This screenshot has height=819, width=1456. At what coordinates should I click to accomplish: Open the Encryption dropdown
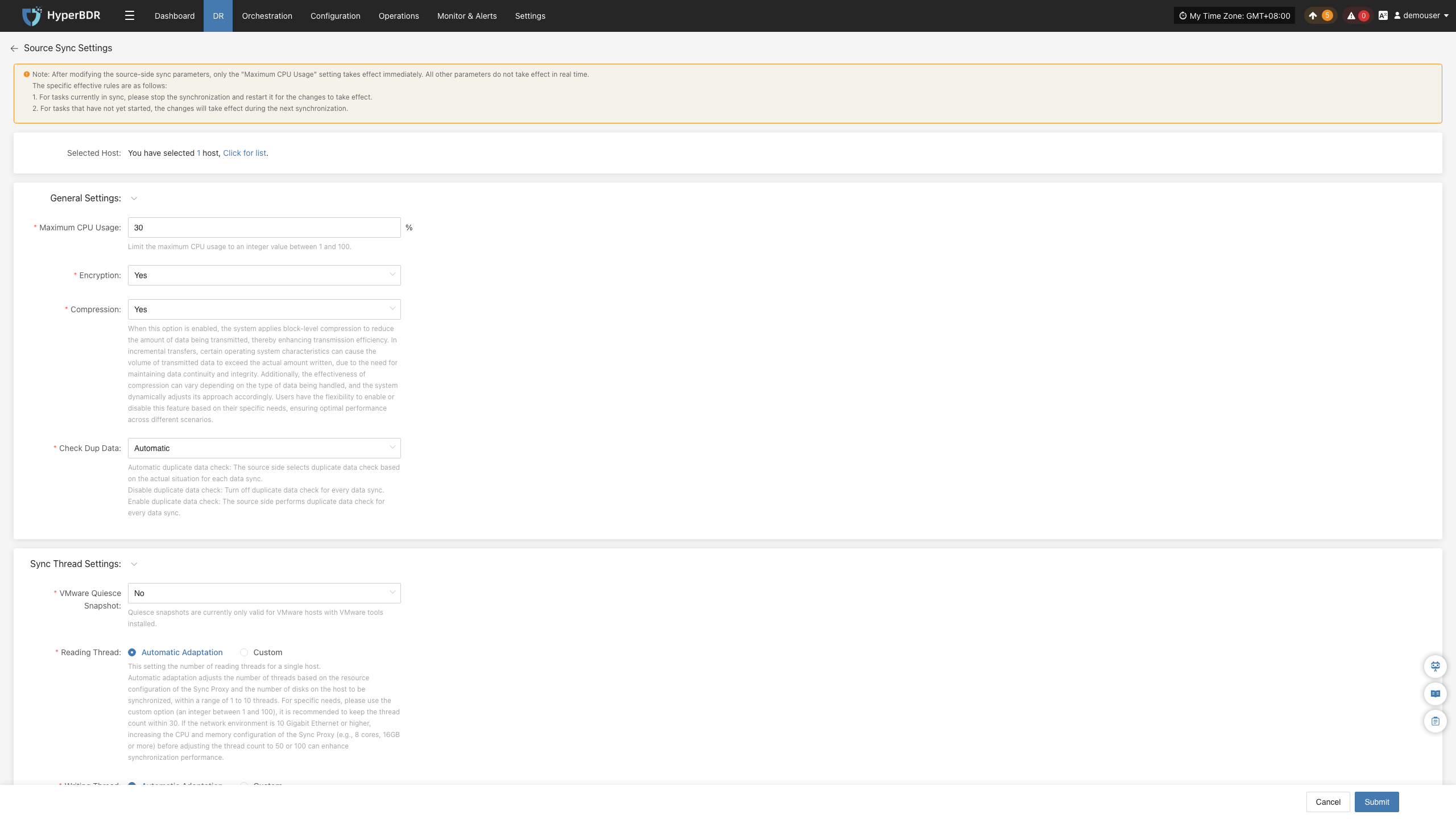(264, 275)
